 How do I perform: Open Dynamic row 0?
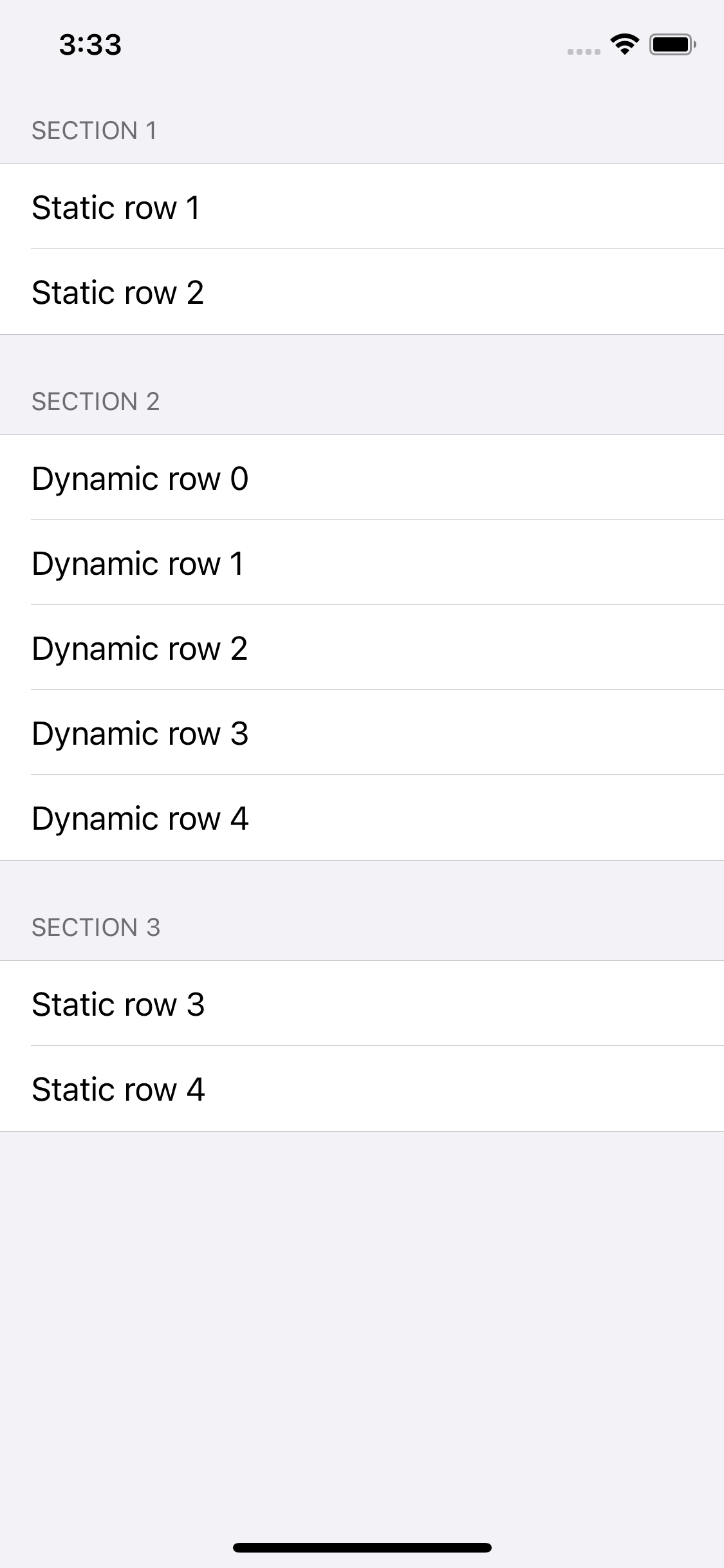[x=362, y=478]
